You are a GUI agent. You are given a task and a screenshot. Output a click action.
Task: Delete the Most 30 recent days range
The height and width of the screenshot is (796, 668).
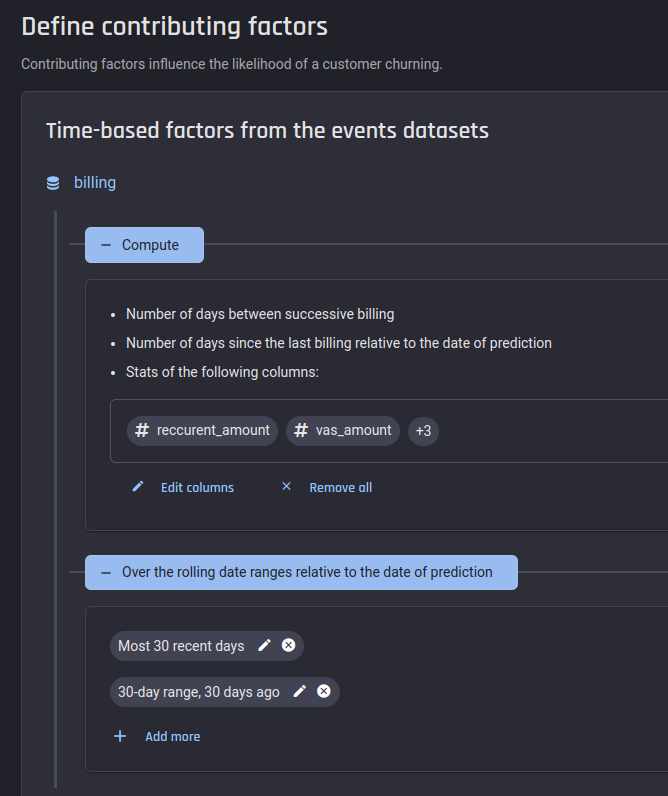click(288, 645)
